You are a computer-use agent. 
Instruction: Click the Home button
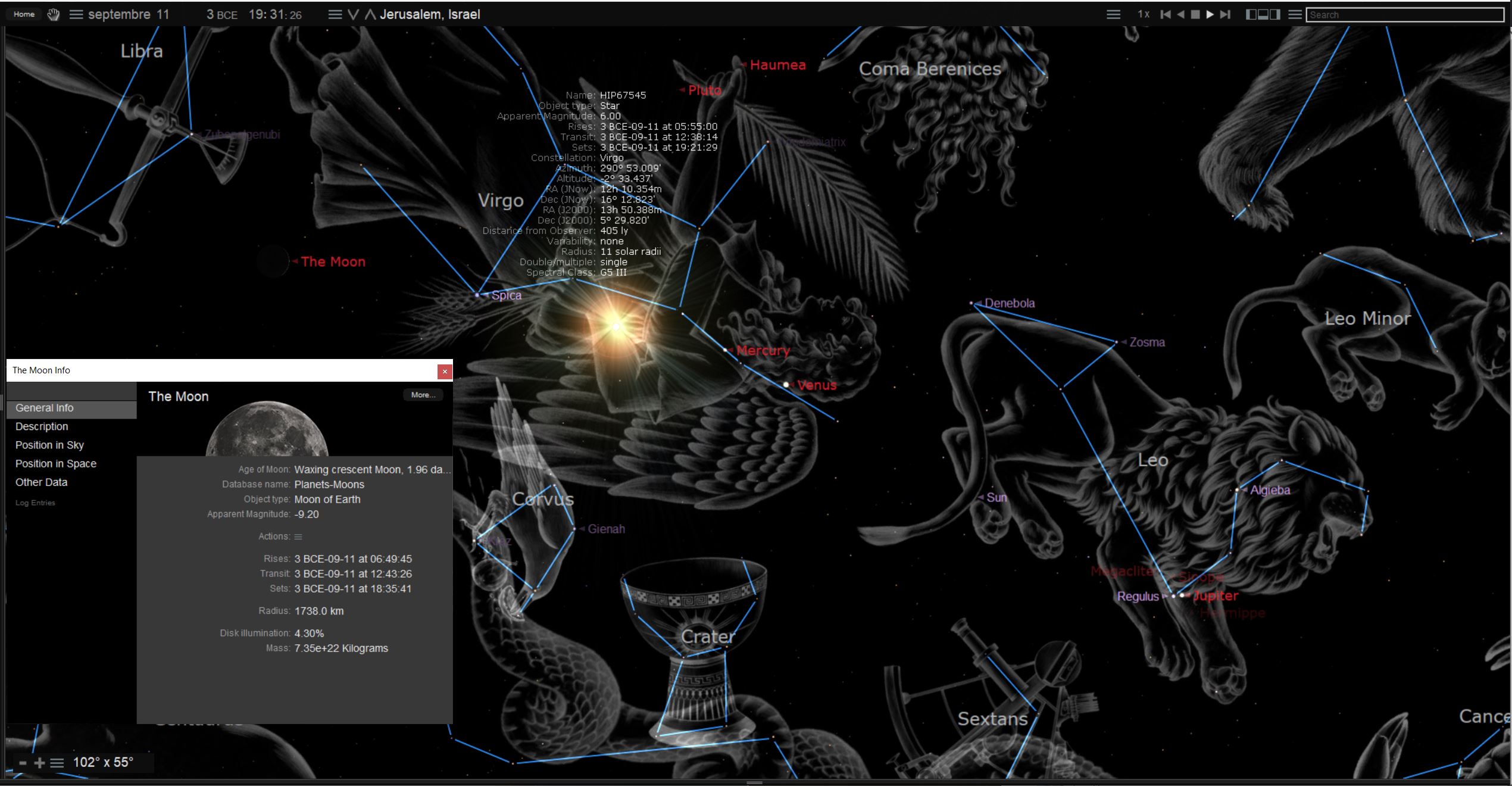click(x=24, y=14)
